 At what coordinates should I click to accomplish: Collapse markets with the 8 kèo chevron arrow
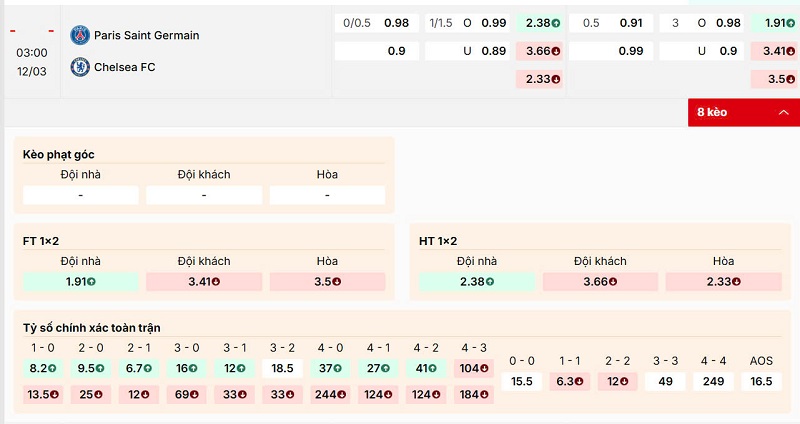782,112
